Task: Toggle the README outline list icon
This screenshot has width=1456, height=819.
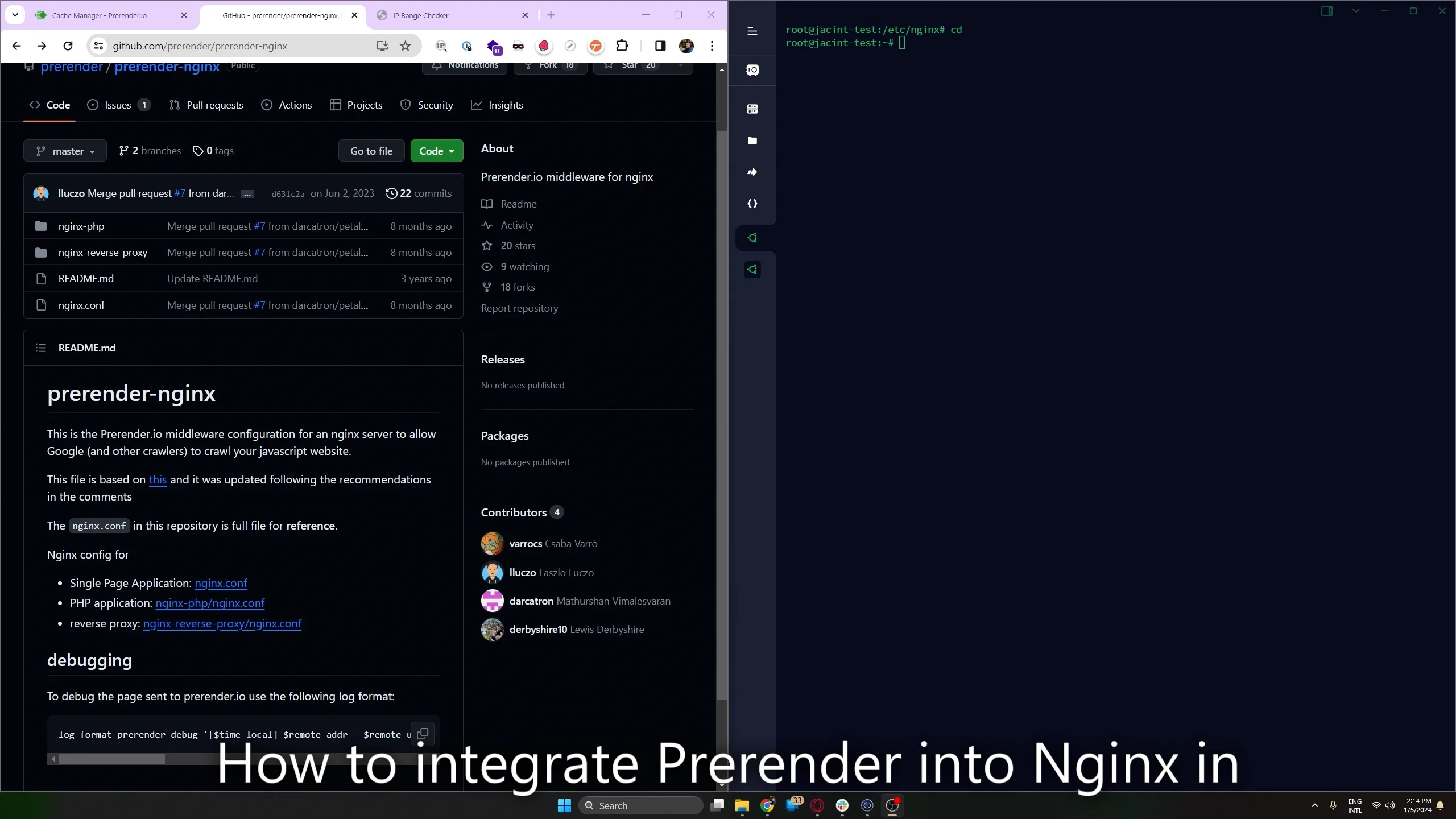Action: (40, 347)
